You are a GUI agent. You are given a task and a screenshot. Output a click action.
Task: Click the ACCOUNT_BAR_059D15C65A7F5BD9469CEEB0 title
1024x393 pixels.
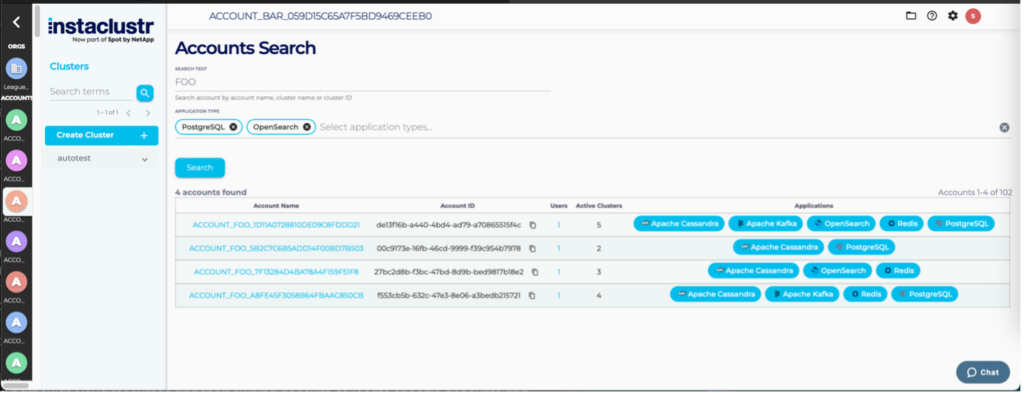321,16
